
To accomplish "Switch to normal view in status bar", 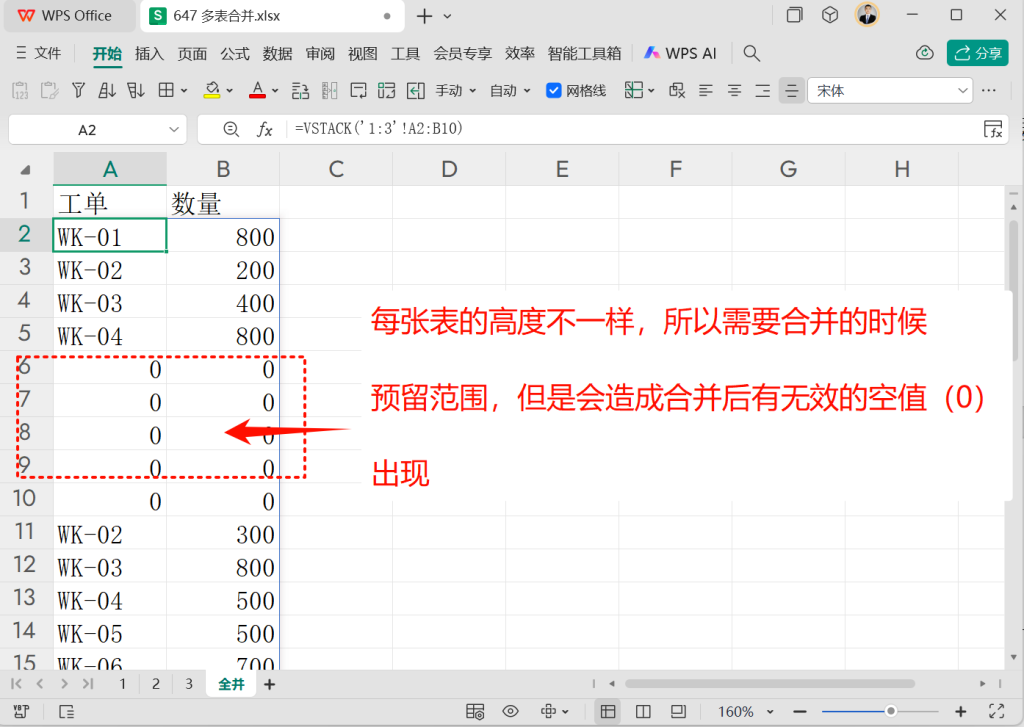I will 608,711.
